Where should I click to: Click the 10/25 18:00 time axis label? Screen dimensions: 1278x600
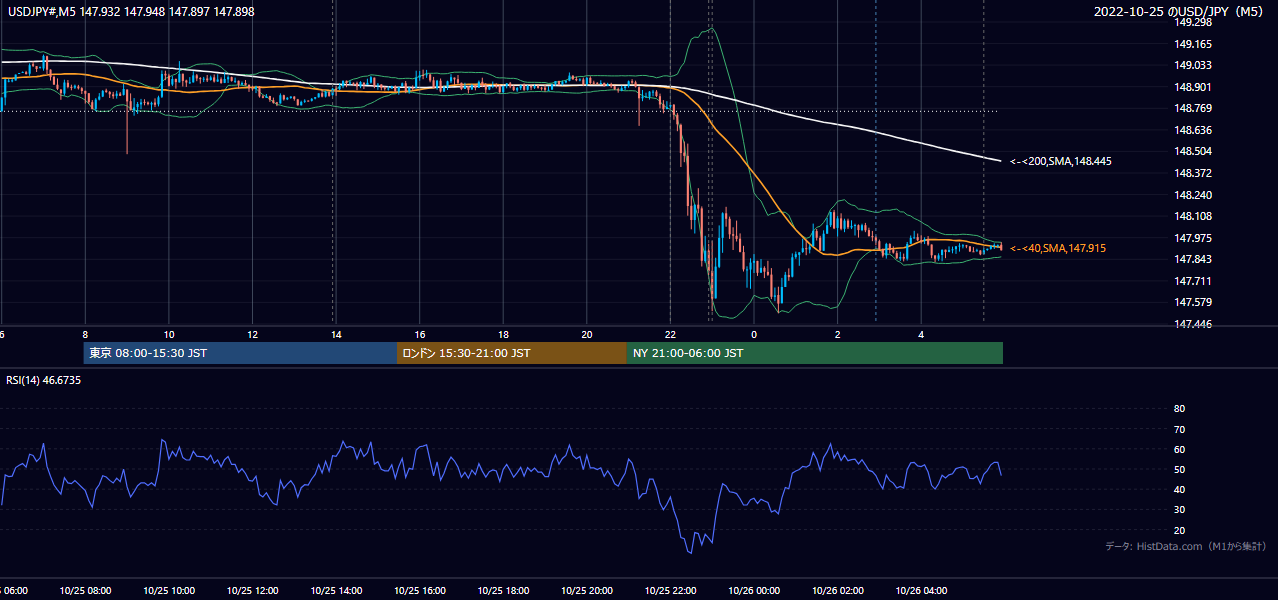coord(504,591)
